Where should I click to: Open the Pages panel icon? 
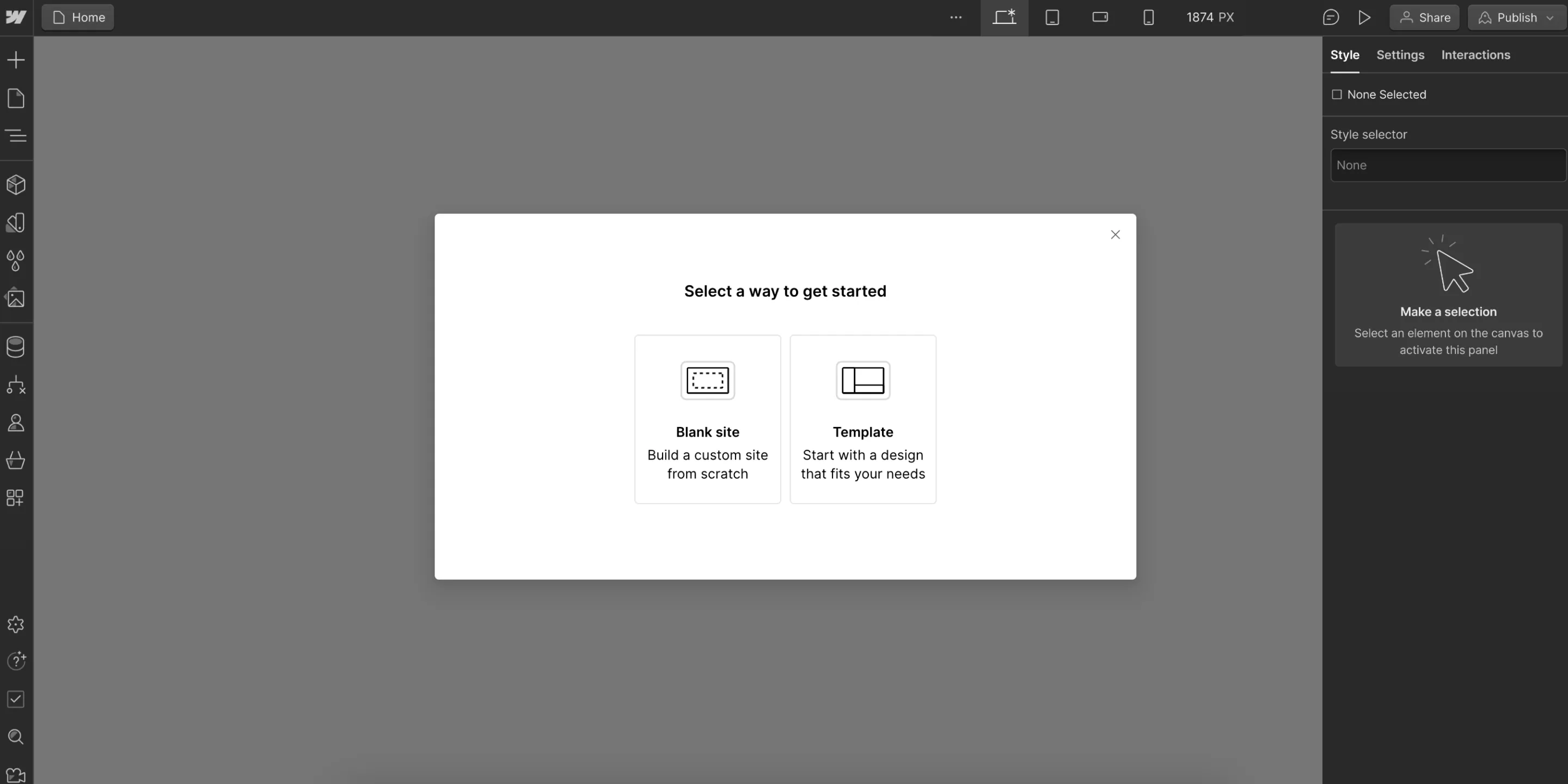16,98
